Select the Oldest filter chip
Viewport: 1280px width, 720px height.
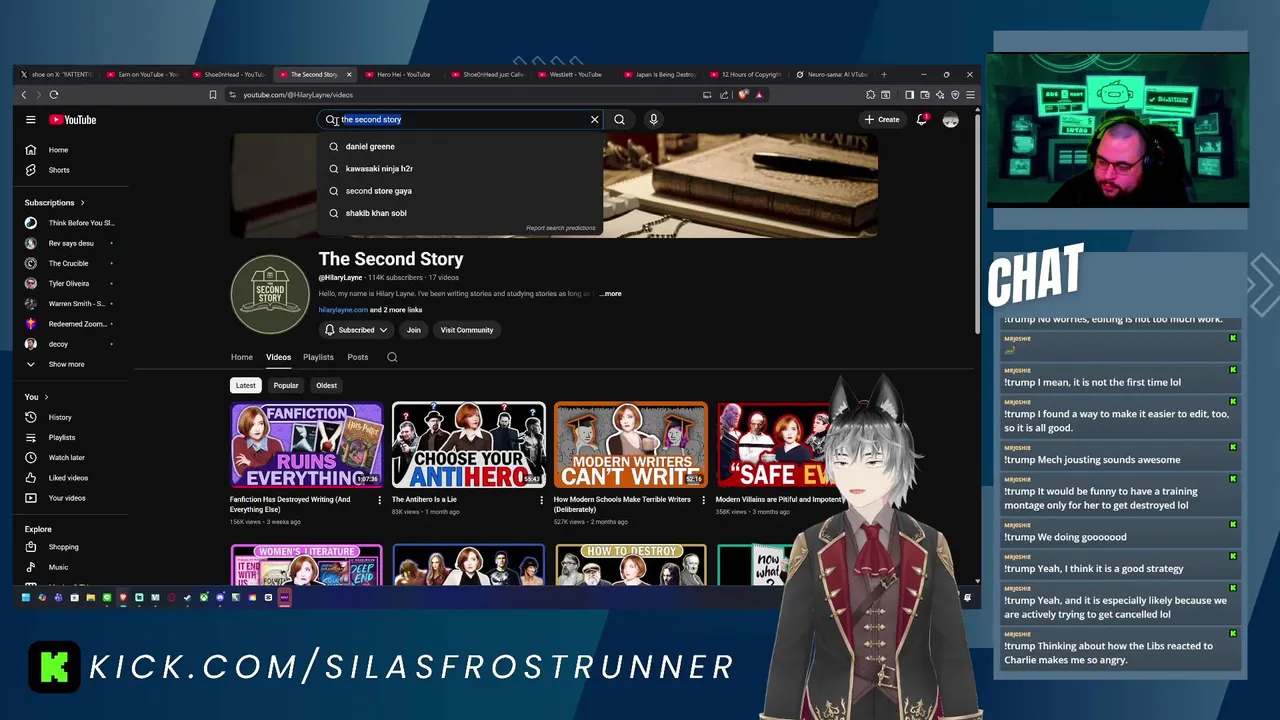(327, 385)
